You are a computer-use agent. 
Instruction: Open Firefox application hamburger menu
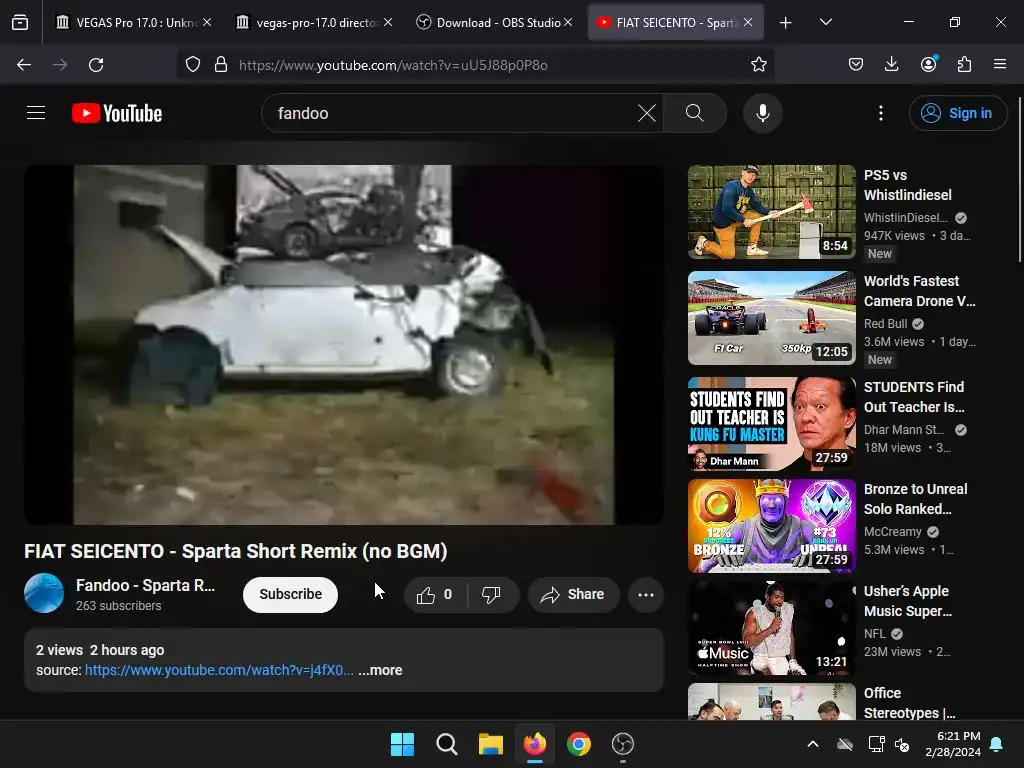point(1000,64)
